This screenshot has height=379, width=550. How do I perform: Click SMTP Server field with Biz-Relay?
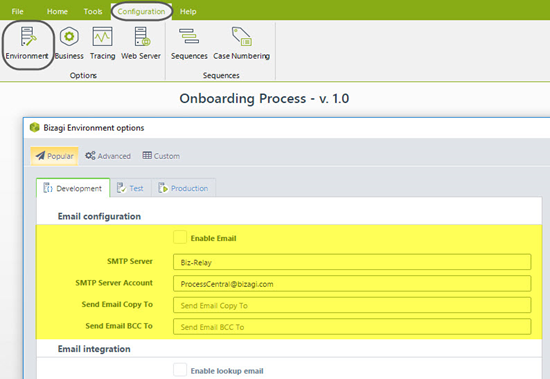352,262
